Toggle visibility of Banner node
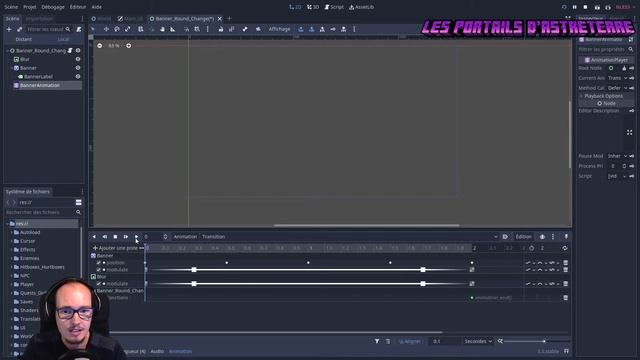 click(x=78, y=68)
